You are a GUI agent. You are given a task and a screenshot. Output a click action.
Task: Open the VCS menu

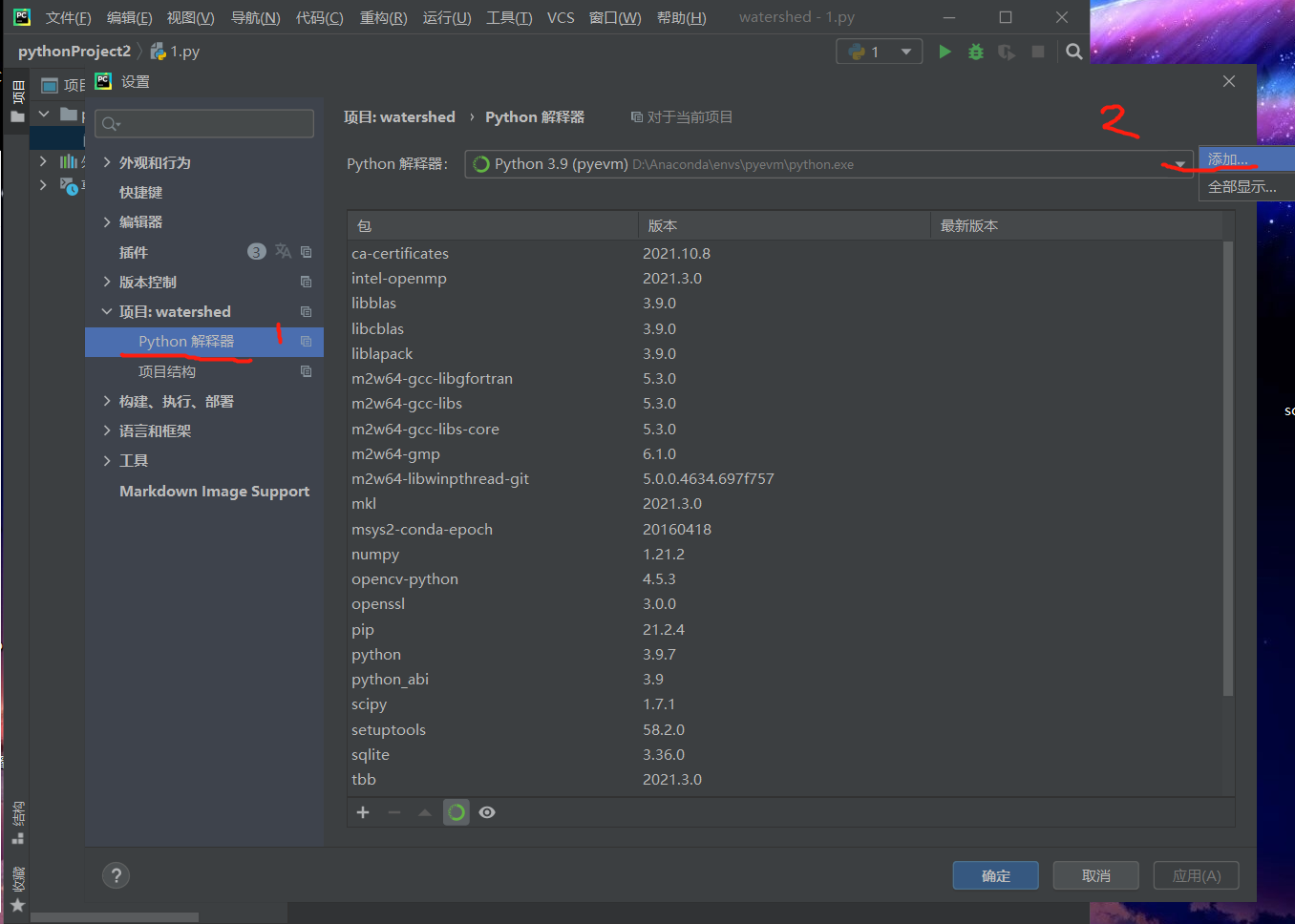point(561,17)
